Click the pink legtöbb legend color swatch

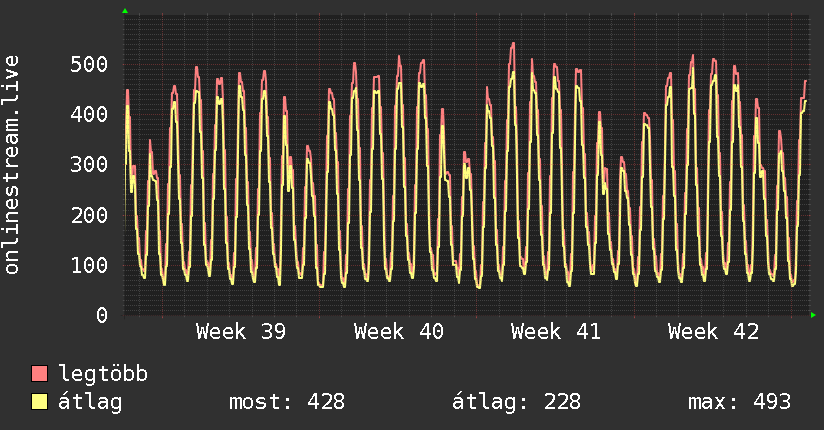coord(39,373)
